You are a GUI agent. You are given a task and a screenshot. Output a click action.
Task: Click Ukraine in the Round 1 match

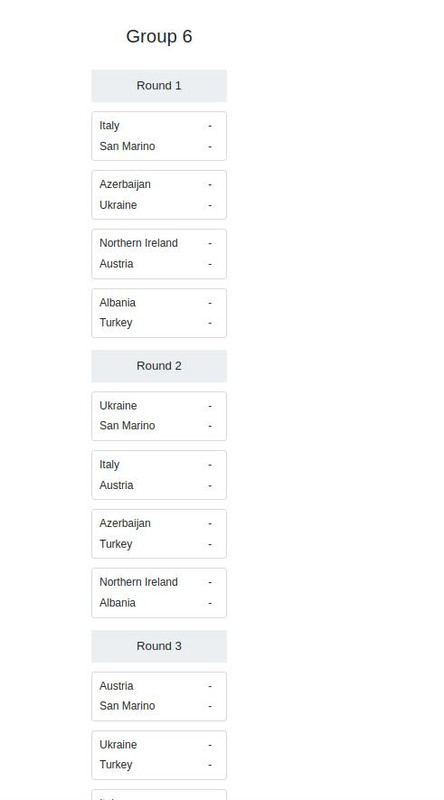118,205
